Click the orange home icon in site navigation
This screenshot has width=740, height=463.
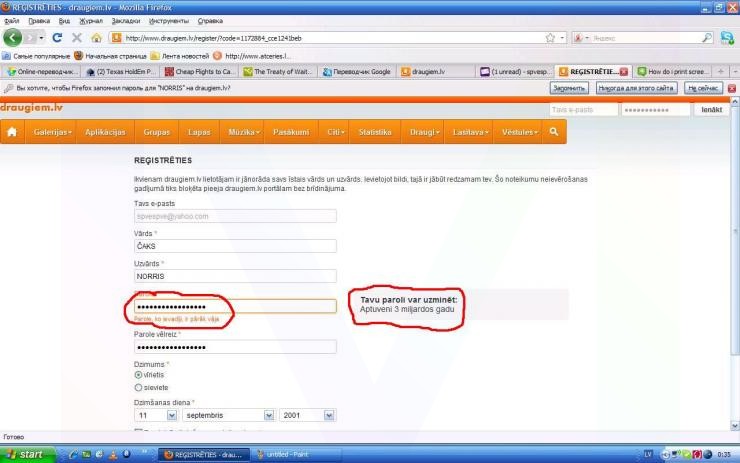tap(13, 131)
